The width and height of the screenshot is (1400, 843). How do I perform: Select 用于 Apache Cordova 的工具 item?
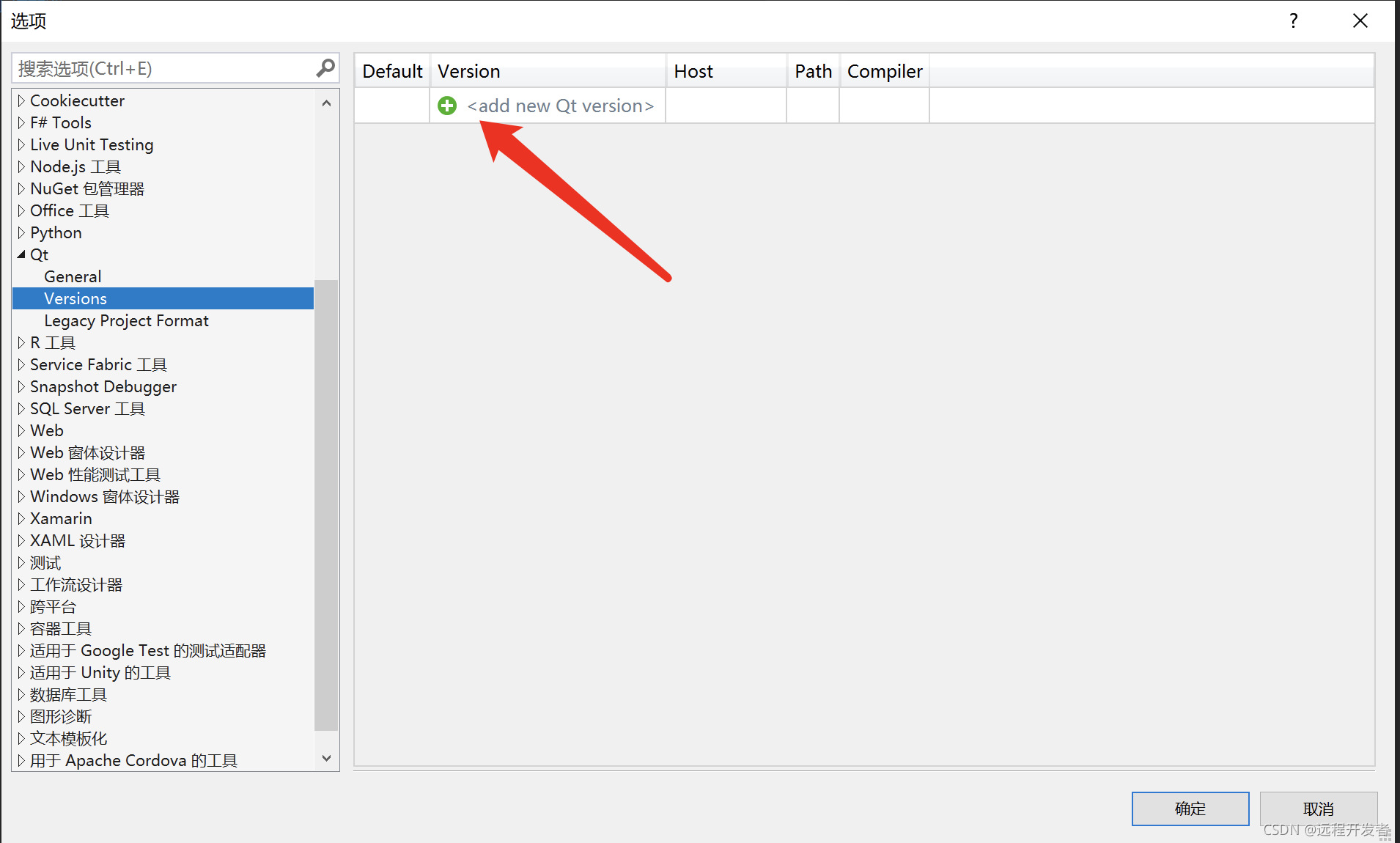133,760
